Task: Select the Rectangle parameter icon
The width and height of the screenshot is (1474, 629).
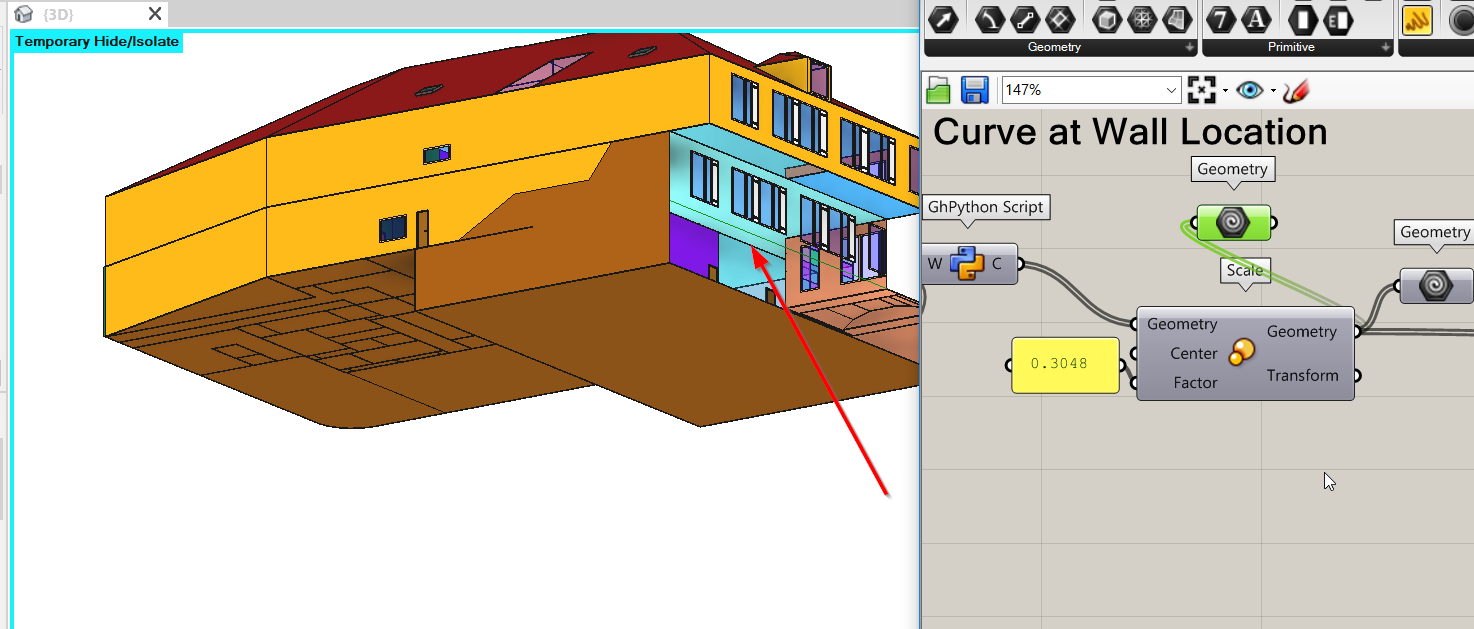Action: tap(1060, 19)
